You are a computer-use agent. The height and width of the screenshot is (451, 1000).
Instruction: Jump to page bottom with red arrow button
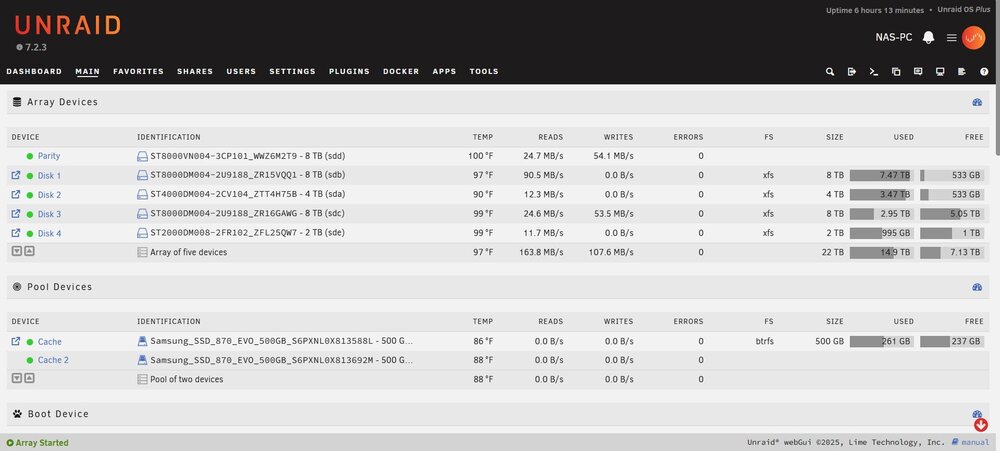point(981,425)
